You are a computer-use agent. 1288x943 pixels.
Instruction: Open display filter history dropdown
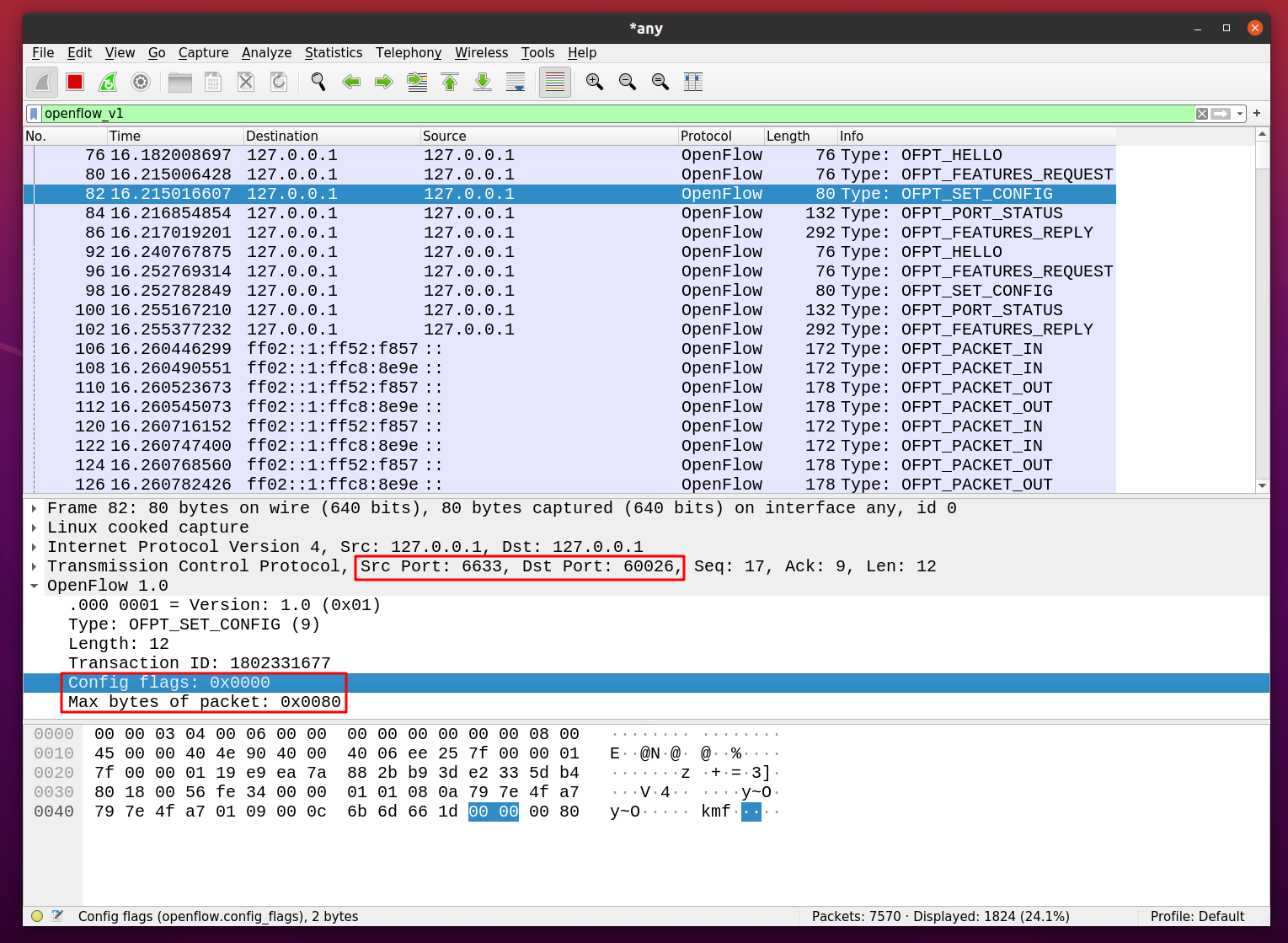click(1240, 114)
